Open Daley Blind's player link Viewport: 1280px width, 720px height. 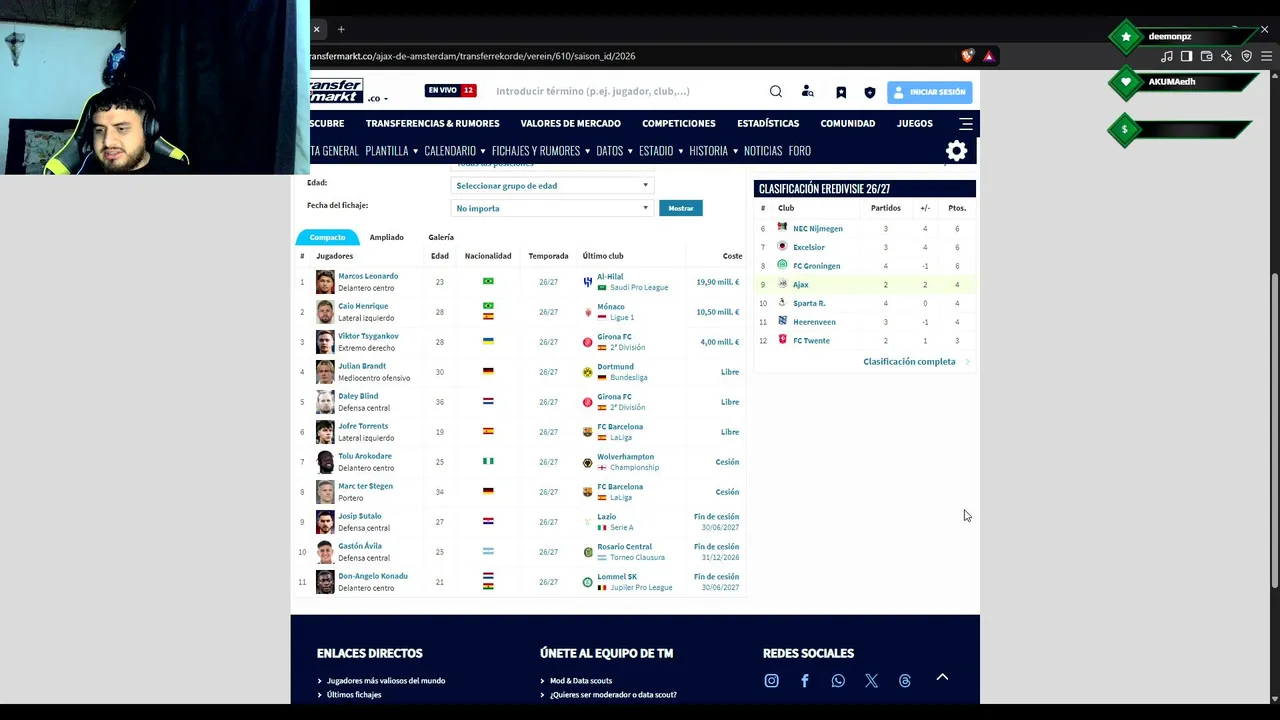click(x=358, y=396)
